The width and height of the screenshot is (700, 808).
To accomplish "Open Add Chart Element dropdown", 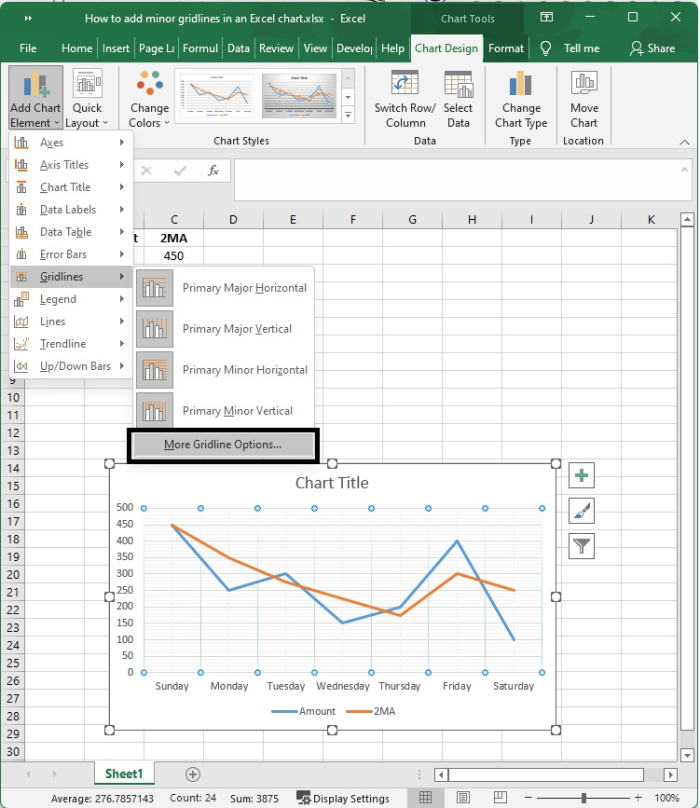I will point(35,98).
